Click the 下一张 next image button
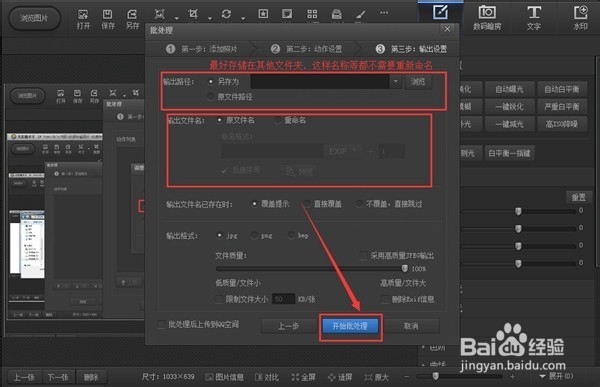600x387 pixels. (58, 377)
